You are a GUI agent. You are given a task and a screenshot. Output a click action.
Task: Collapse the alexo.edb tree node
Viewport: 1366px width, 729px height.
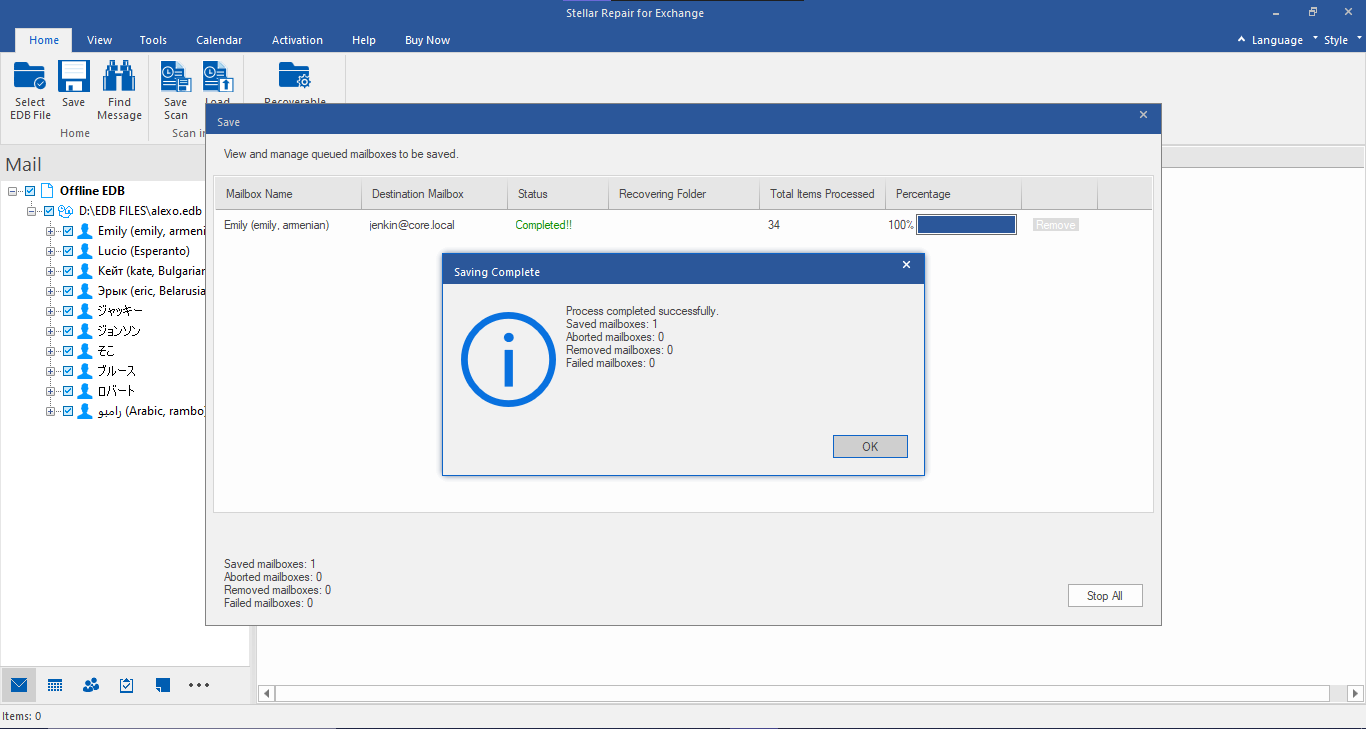point(32,211)
